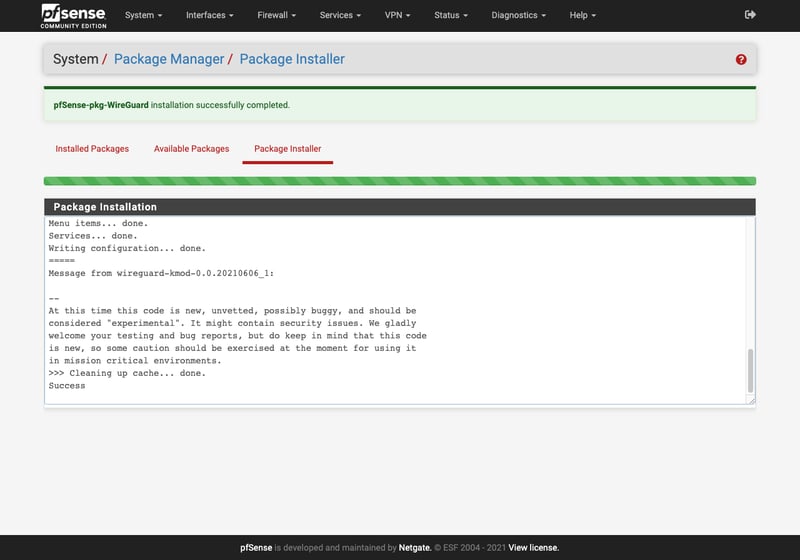
Task: Open the Help dropdown menu
Action: tap(582, 16)
